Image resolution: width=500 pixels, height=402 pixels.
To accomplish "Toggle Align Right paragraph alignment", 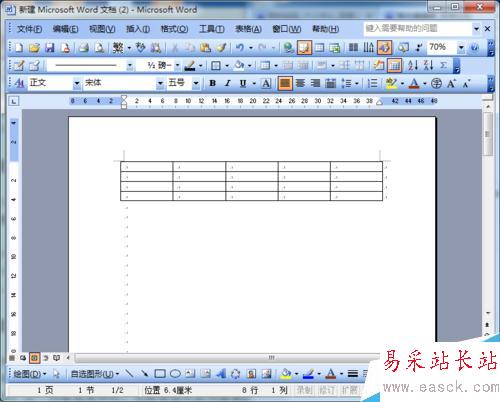I will pos(315,83).
